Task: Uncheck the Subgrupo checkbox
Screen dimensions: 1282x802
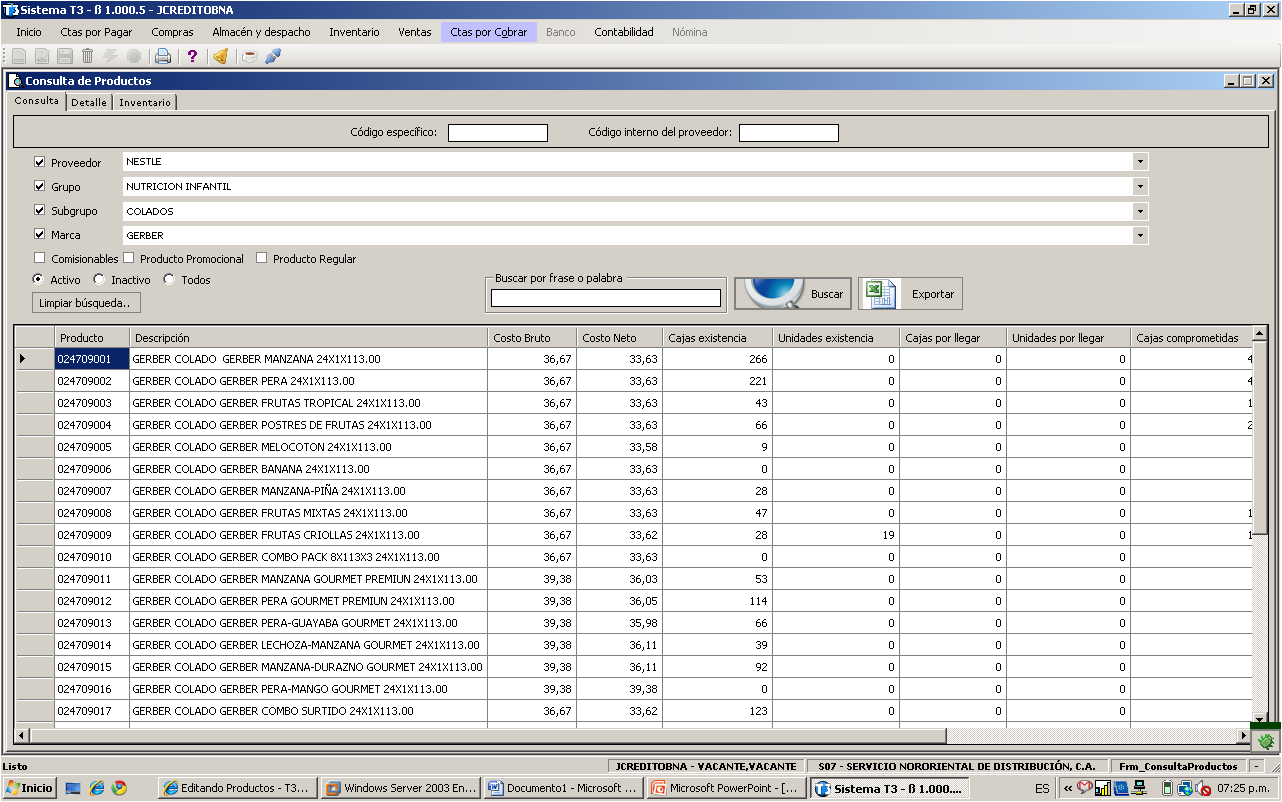Action: click(40, 210)
